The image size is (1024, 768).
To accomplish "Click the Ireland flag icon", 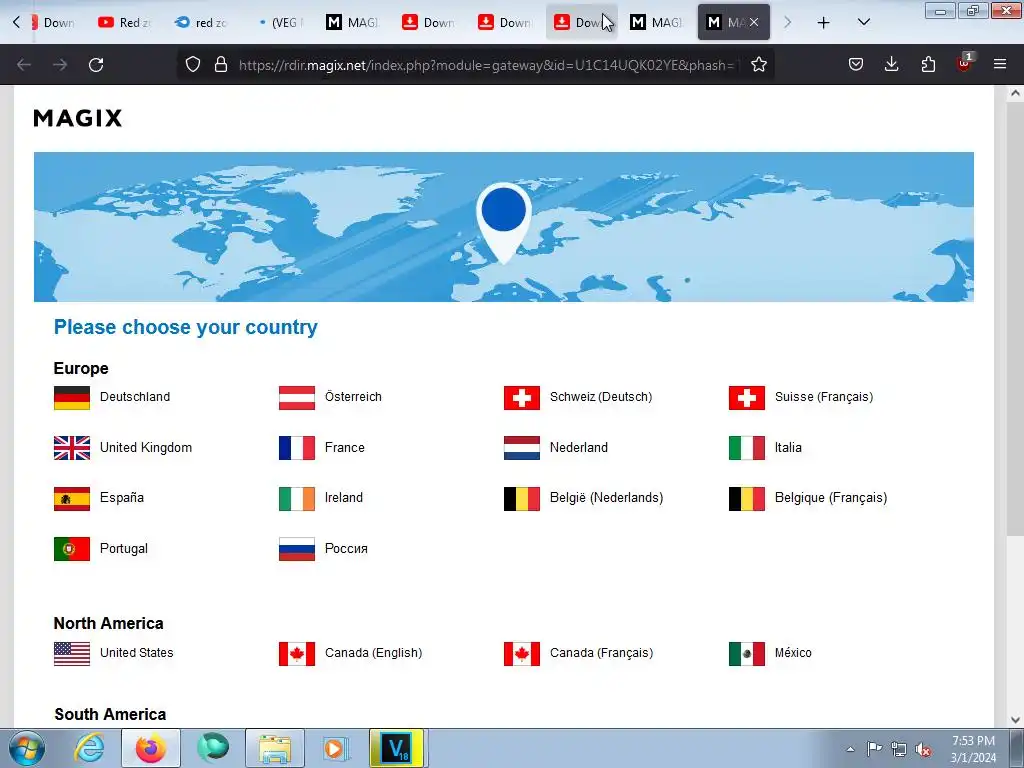I will 296,498.
